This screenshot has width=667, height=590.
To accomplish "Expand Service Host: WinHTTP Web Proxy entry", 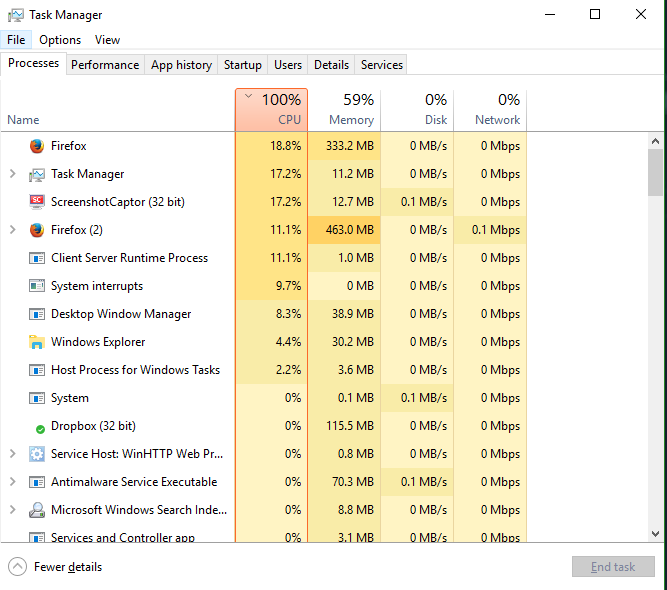I will pyautogui.click(x=13, y=454).
